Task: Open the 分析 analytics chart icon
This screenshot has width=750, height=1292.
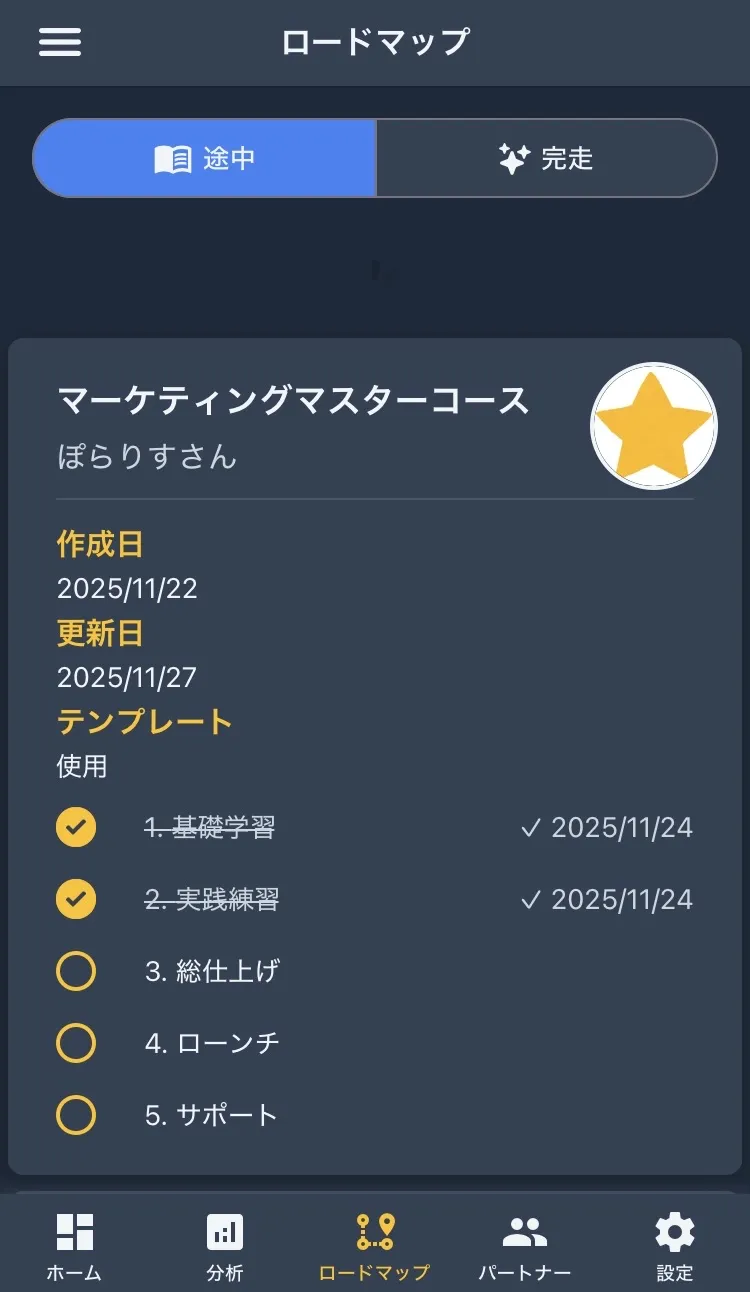Action: pos(225,1232)
